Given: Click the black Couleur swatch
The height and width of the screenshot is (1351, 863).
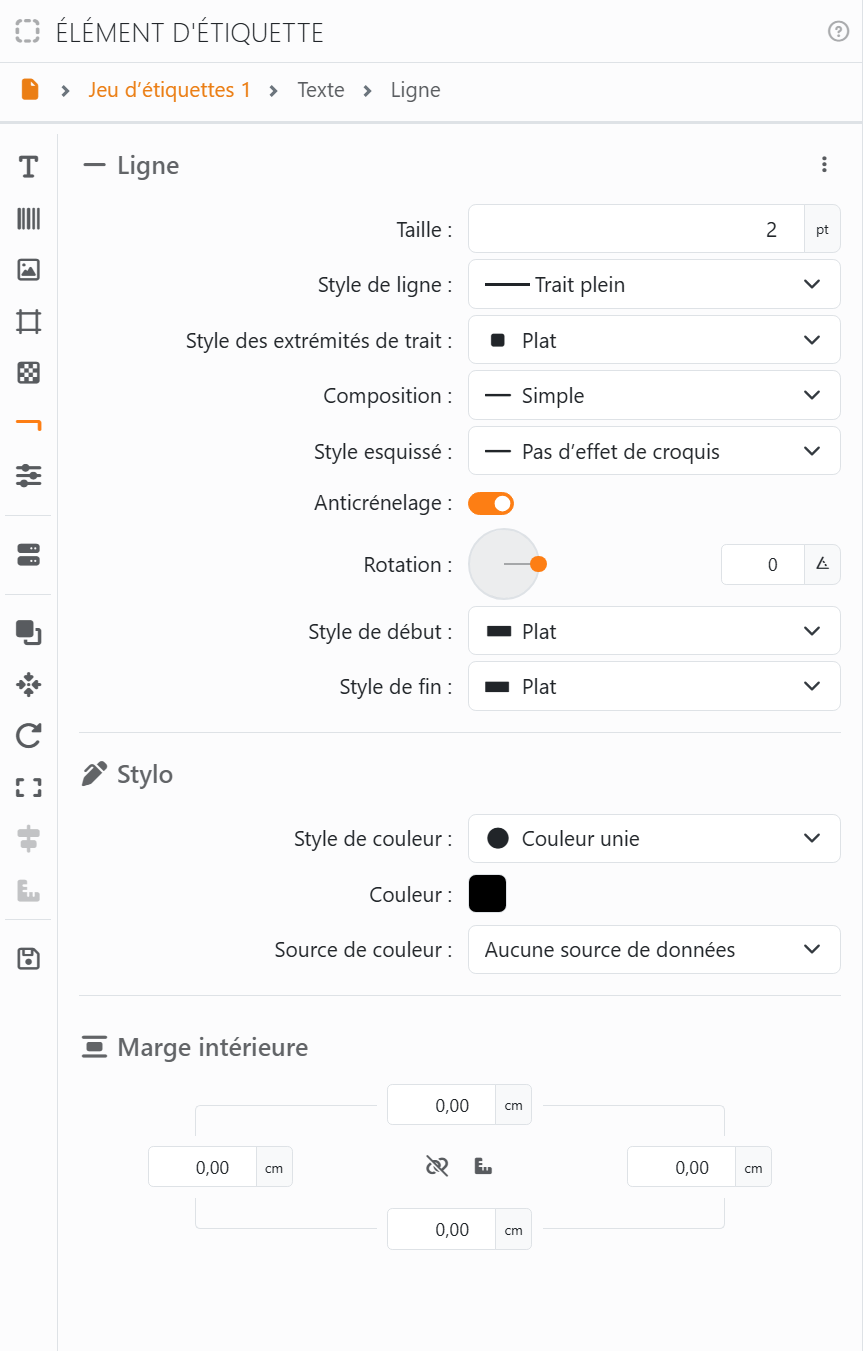Looking at the screenshot, I should 487,894.
